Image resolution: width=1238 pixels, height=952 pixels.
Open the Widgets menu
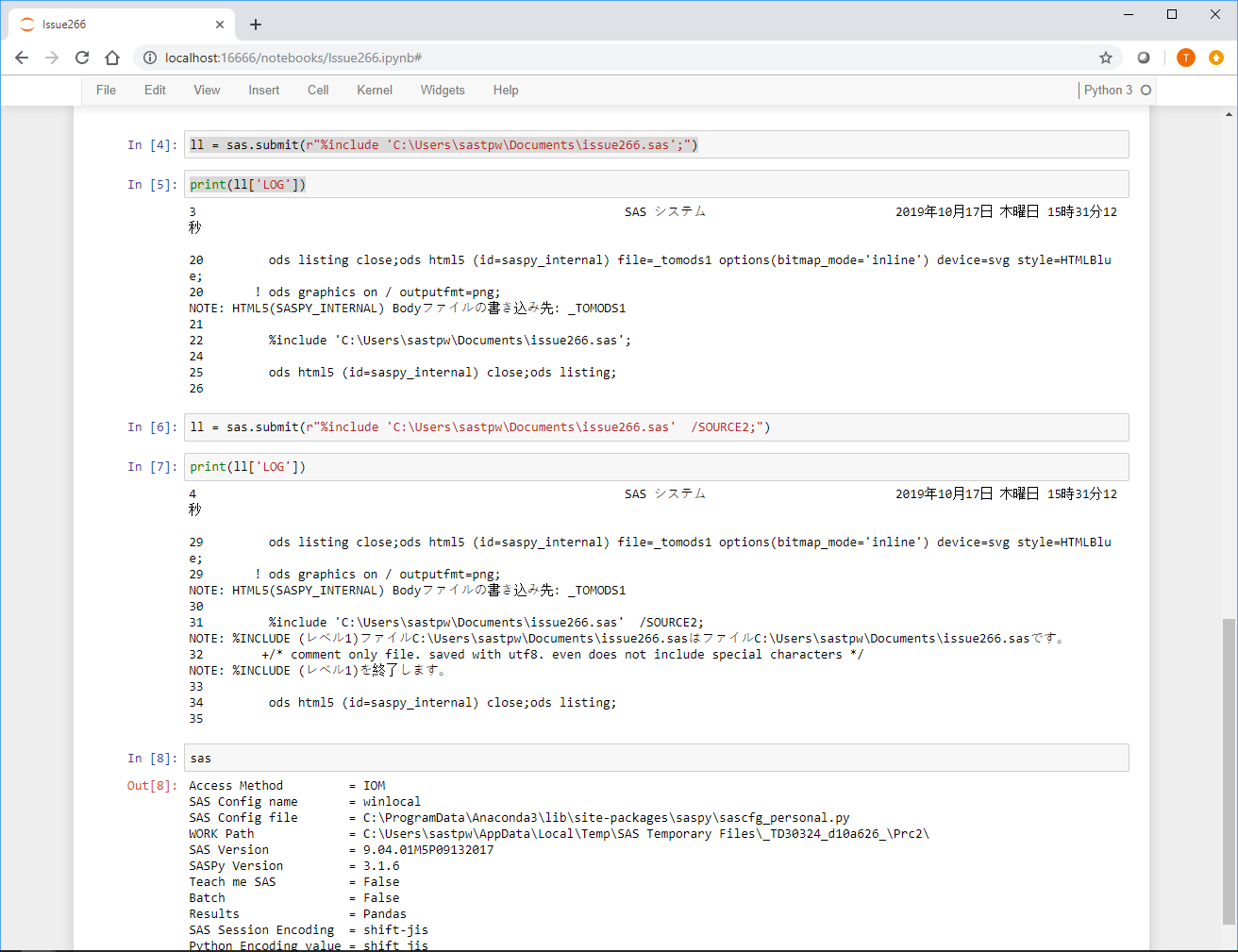tap(443, 90)
